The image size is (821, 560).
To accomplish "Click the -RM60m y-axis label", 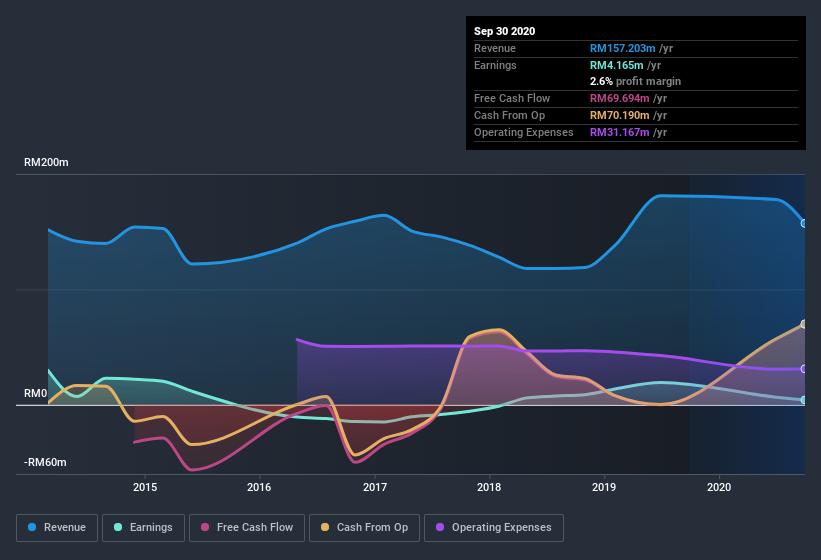I will [x=45, y=462].
